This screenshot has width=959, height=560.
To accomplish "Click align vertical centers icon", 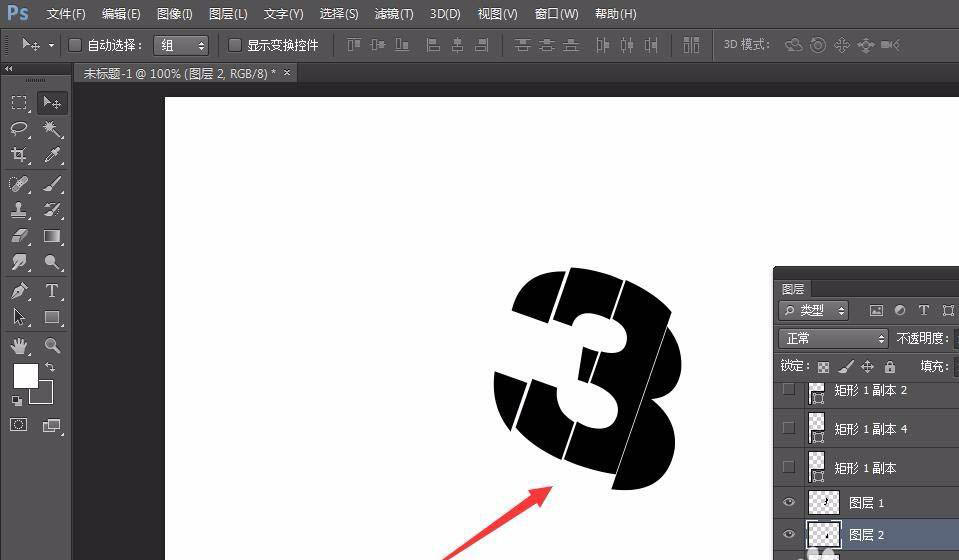I will (377, 45).
